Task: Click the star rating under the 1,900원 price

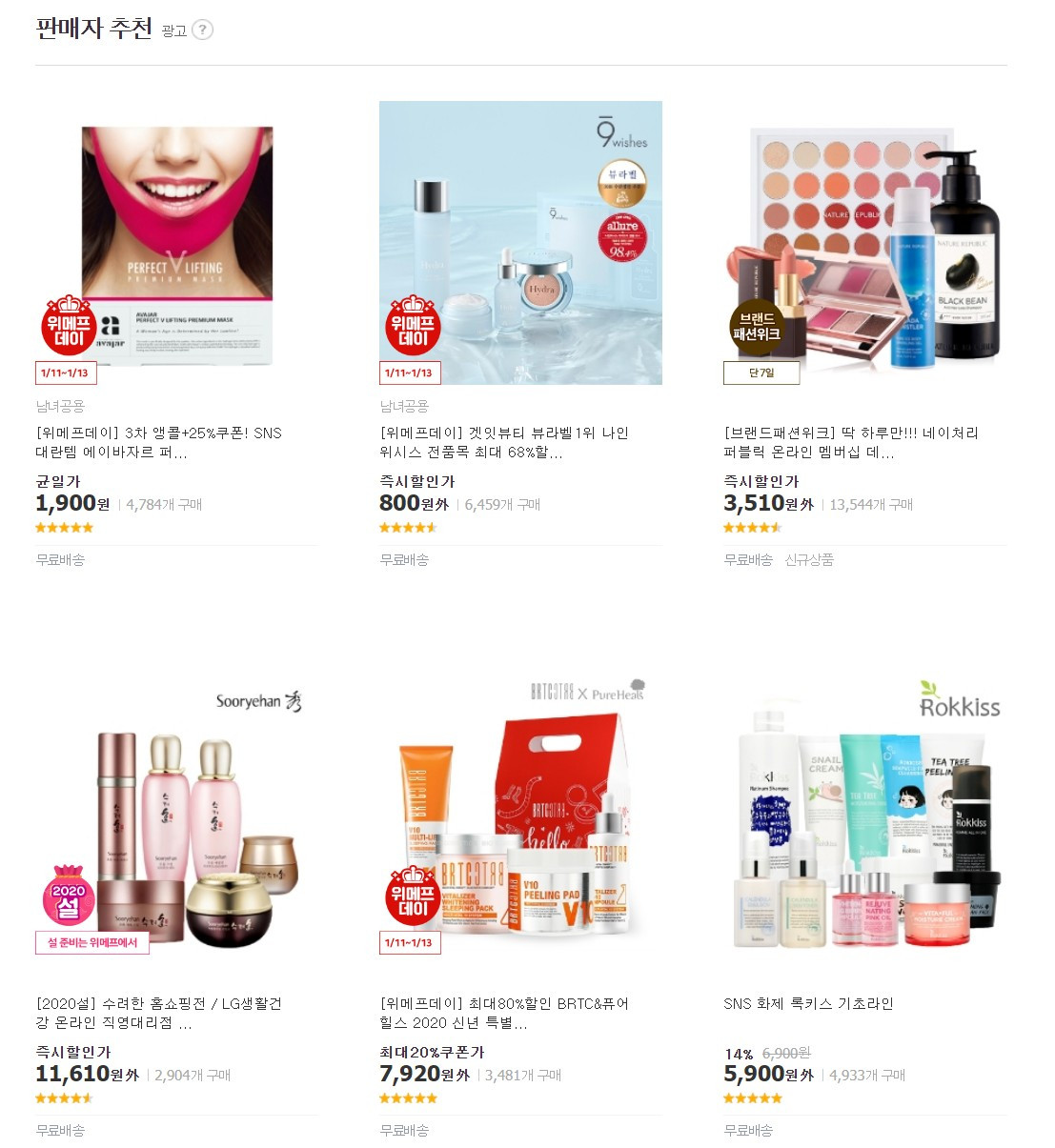Action: tap(65, 528)
